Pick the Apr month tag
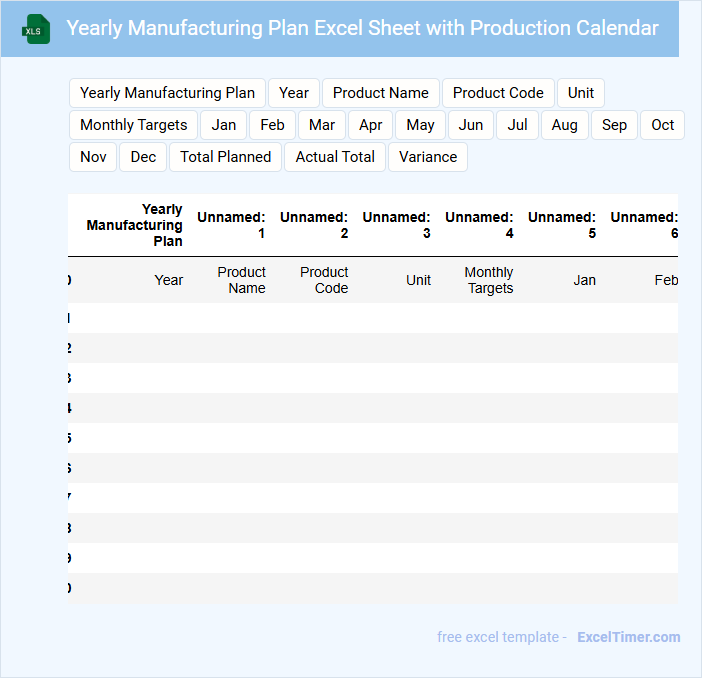 (x=370, y=125)
